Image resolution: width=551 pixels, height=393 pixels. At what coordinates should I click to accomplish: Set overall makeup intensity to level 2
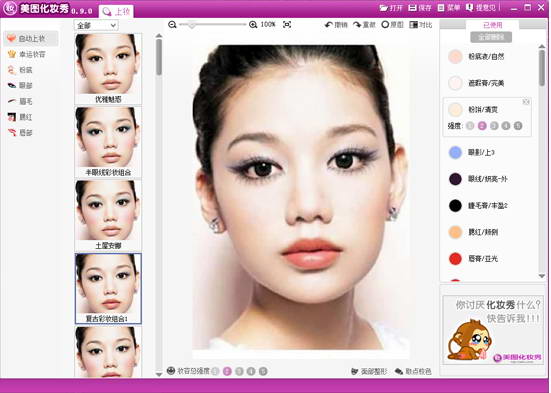point(227,371)
